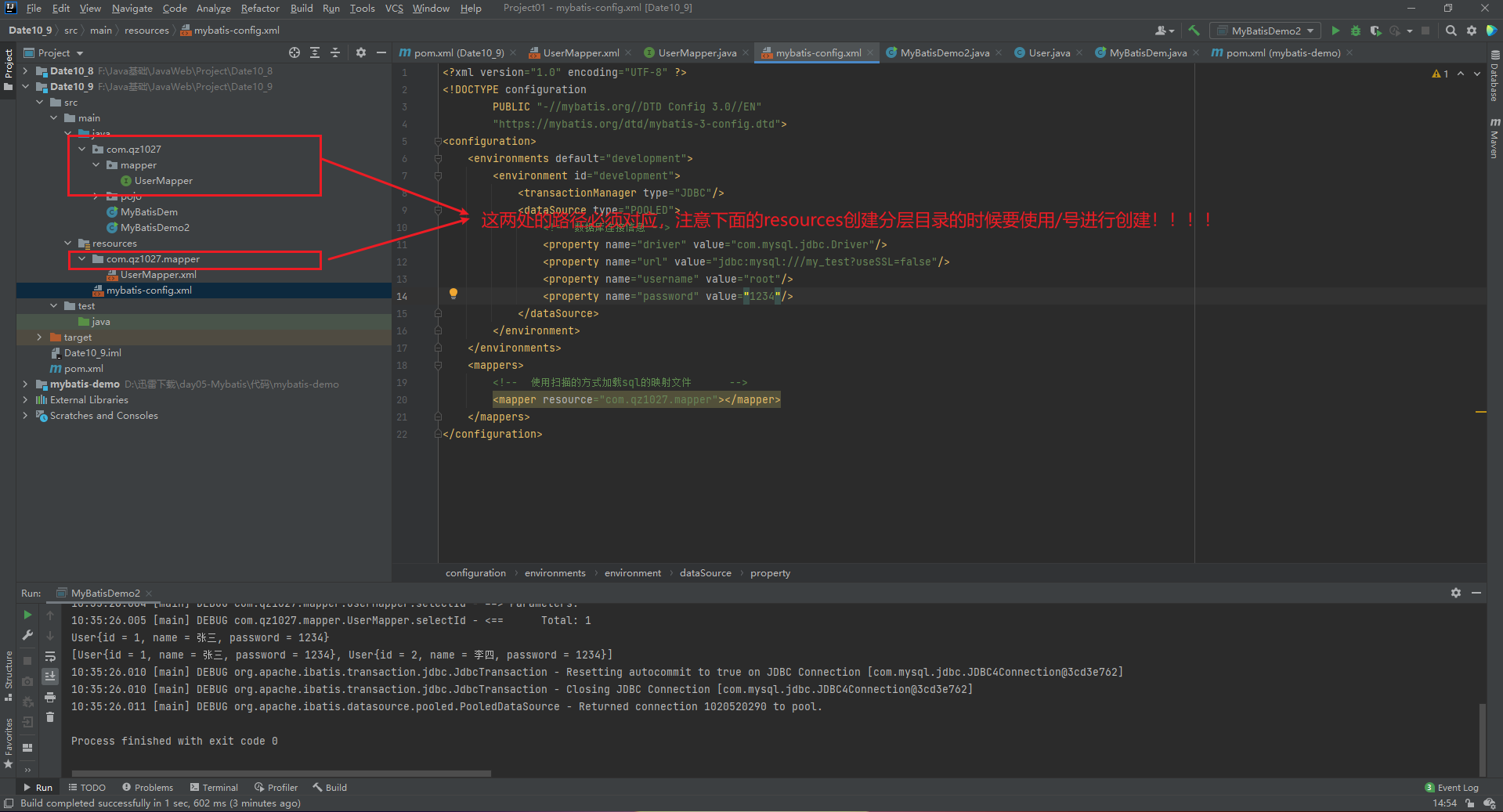The image size is (1503, 812).
Task: Click the dataSource breadcrumb
Action: coord(705,573)
